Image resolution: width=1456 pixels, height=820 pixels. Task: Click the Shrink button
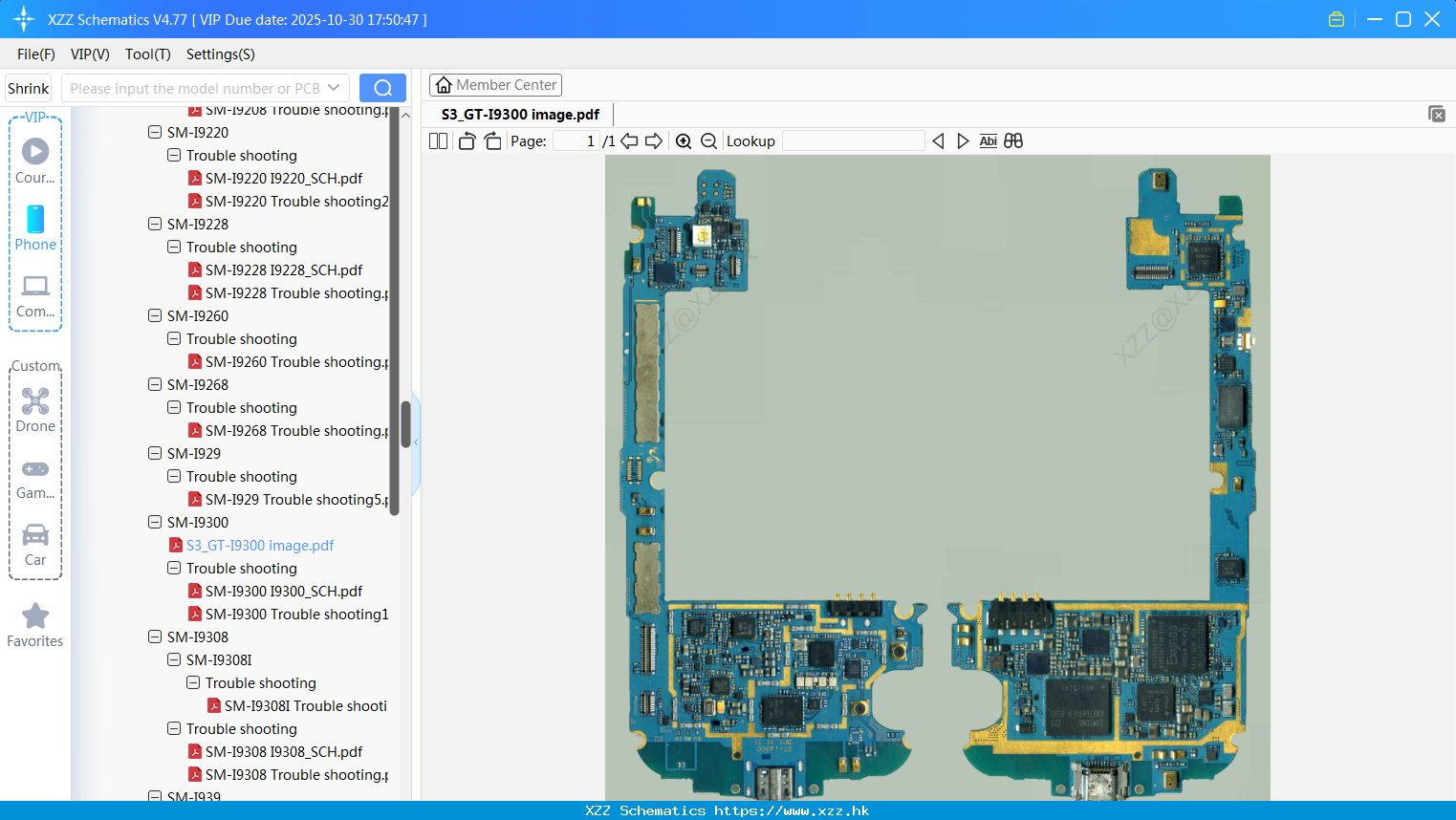pyautogui.click(x=29, y=88)
